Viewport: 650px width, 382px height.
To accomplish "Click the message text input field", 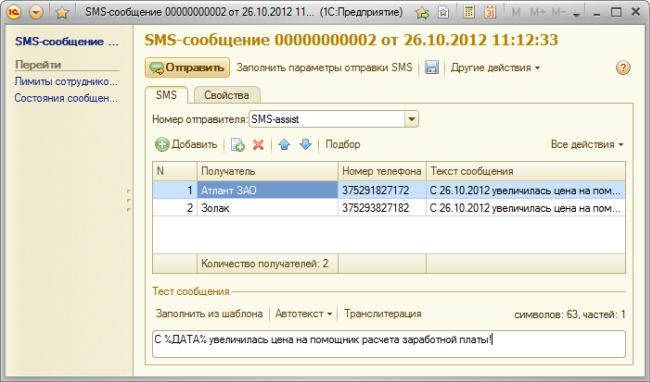I will (389, 344).
